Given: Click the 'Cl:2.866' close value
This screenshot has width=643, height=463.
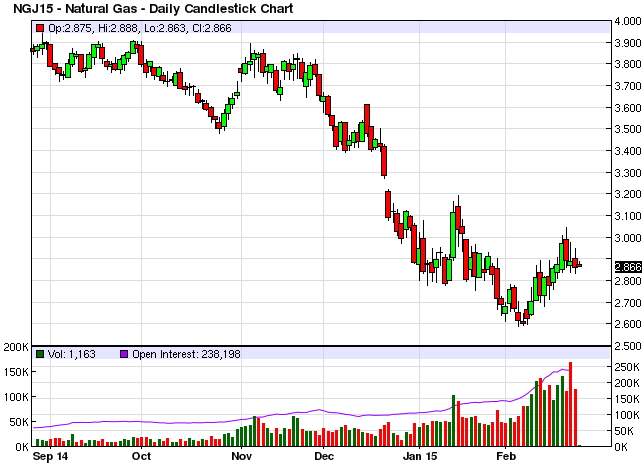Looking at the screenshot, I should pos(211,28).
